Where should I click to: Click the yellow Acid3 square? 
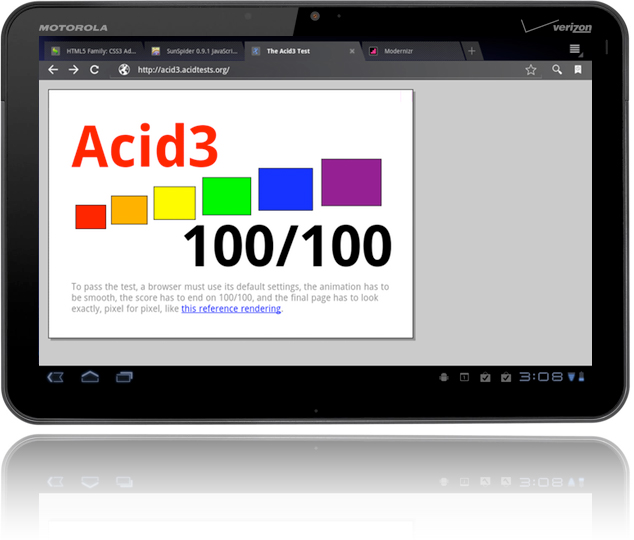click(175, 204)
